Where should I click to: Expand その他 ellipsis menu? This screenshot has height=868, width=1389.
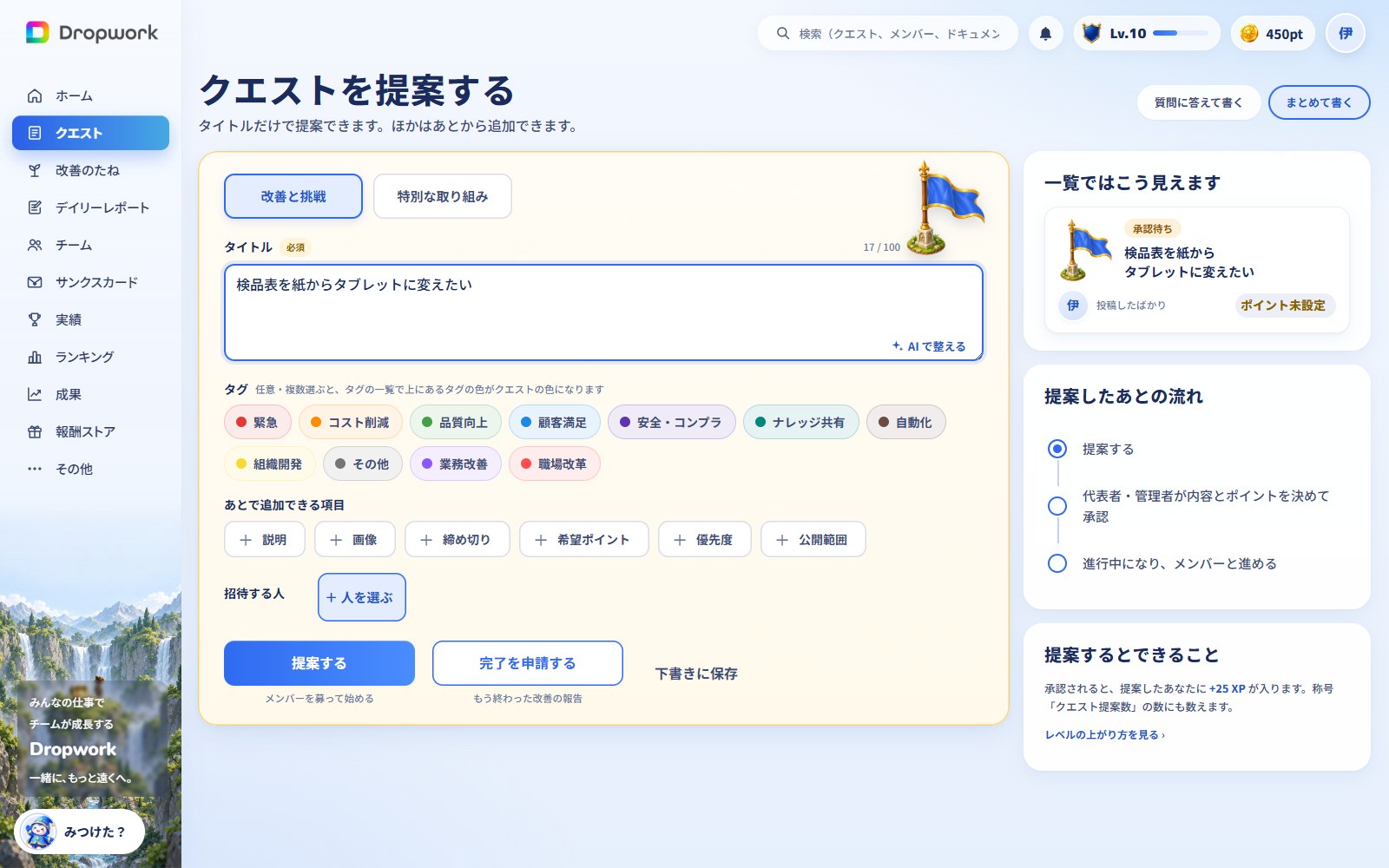90,469
